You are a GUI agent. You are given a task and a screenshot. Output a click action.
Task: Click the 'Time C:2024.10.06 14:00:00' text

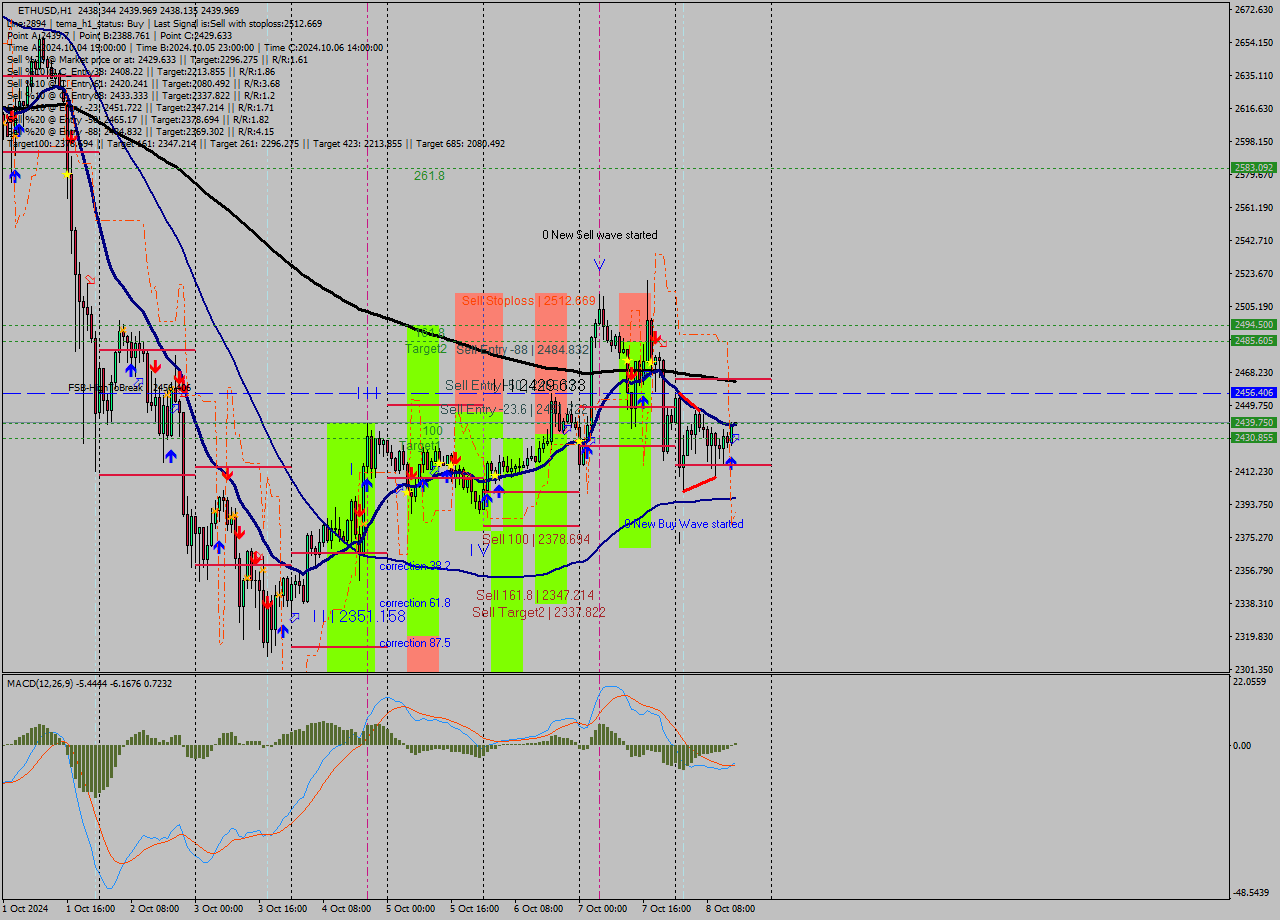322,47
